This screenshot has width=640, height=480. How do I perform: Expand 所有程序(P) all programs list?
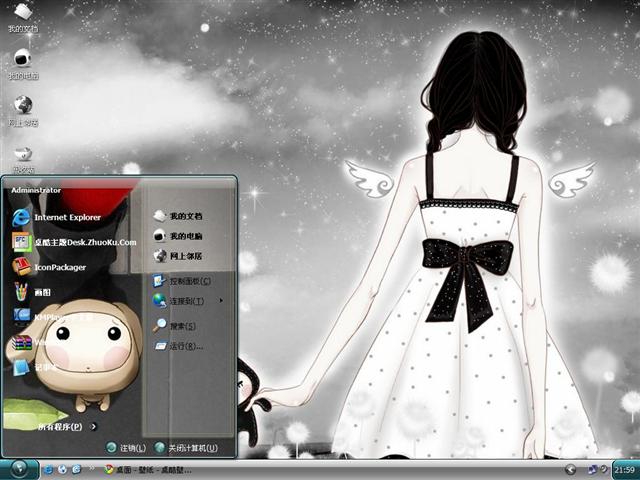tap(67, 427)
